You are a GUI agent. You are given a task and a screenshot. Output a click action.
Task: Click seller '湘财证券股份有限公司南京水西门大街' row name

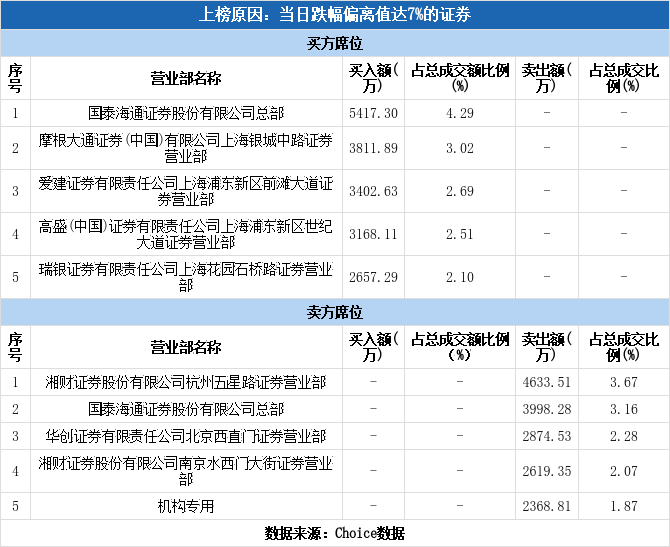[186, 471]
